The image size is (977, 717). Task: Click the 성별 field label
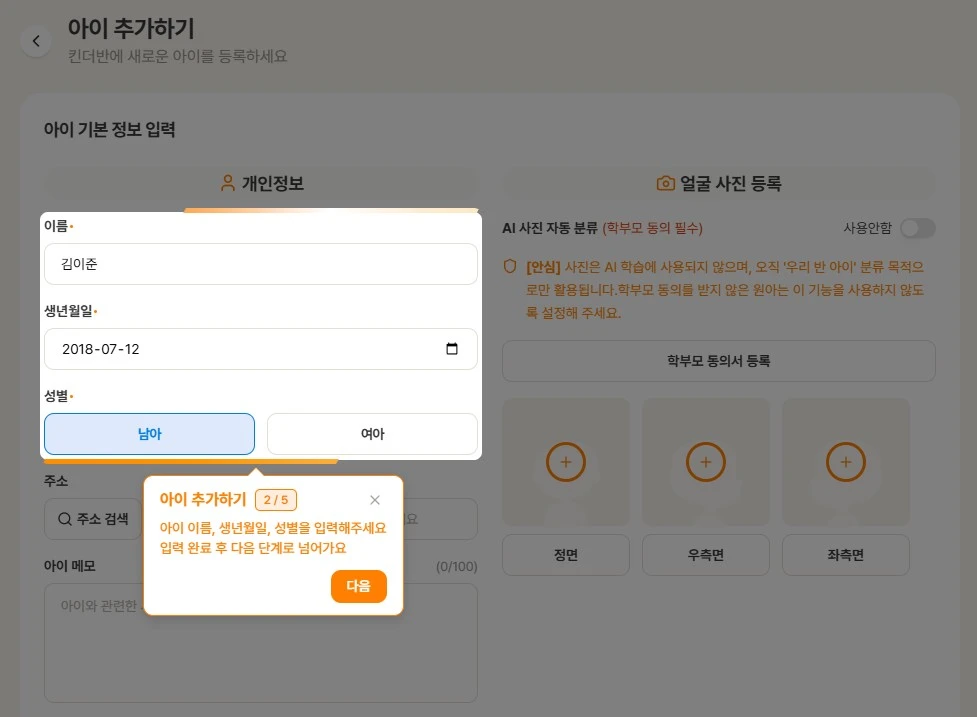click(56, 396)
